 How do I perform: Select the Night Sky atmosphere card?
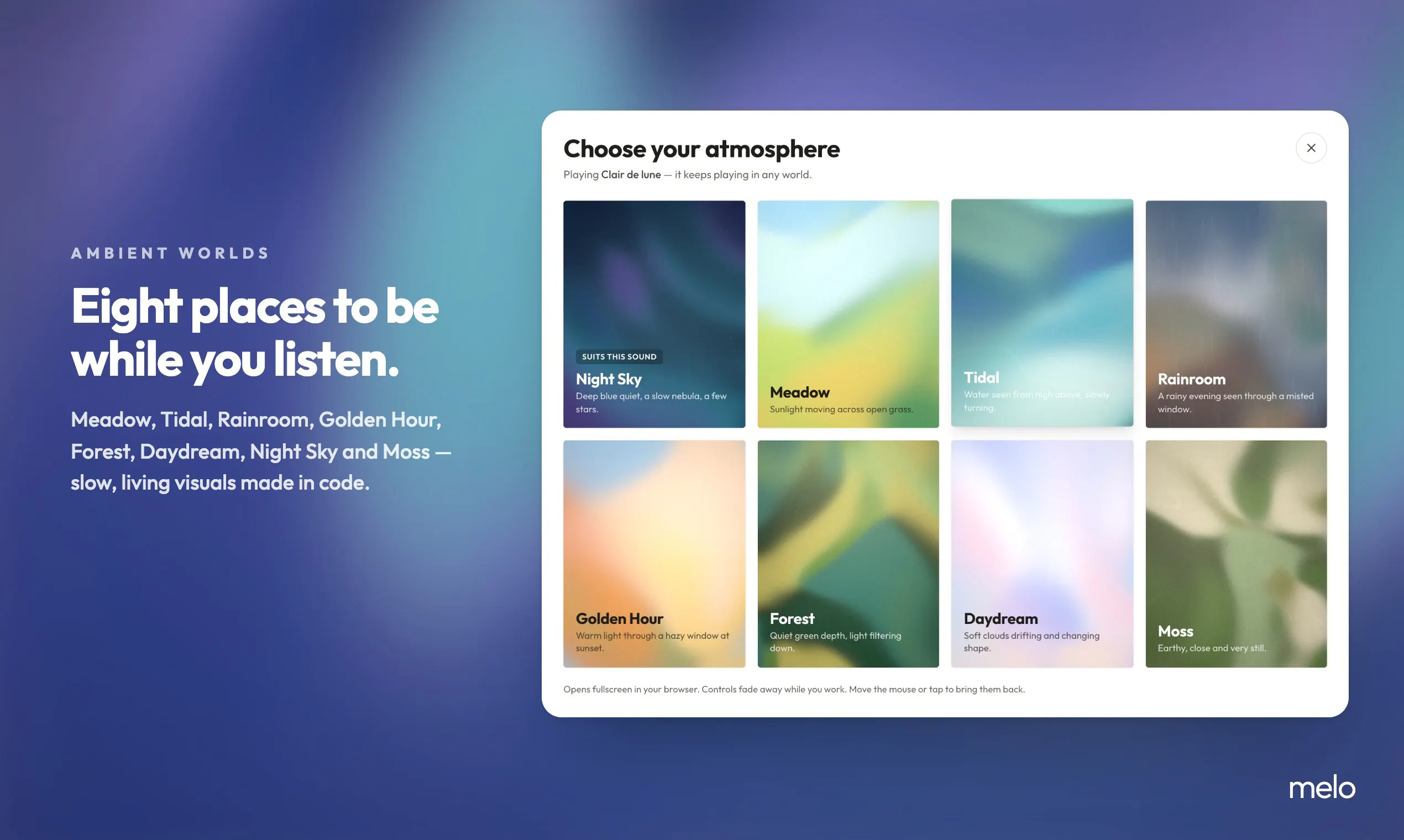point(654,314)
